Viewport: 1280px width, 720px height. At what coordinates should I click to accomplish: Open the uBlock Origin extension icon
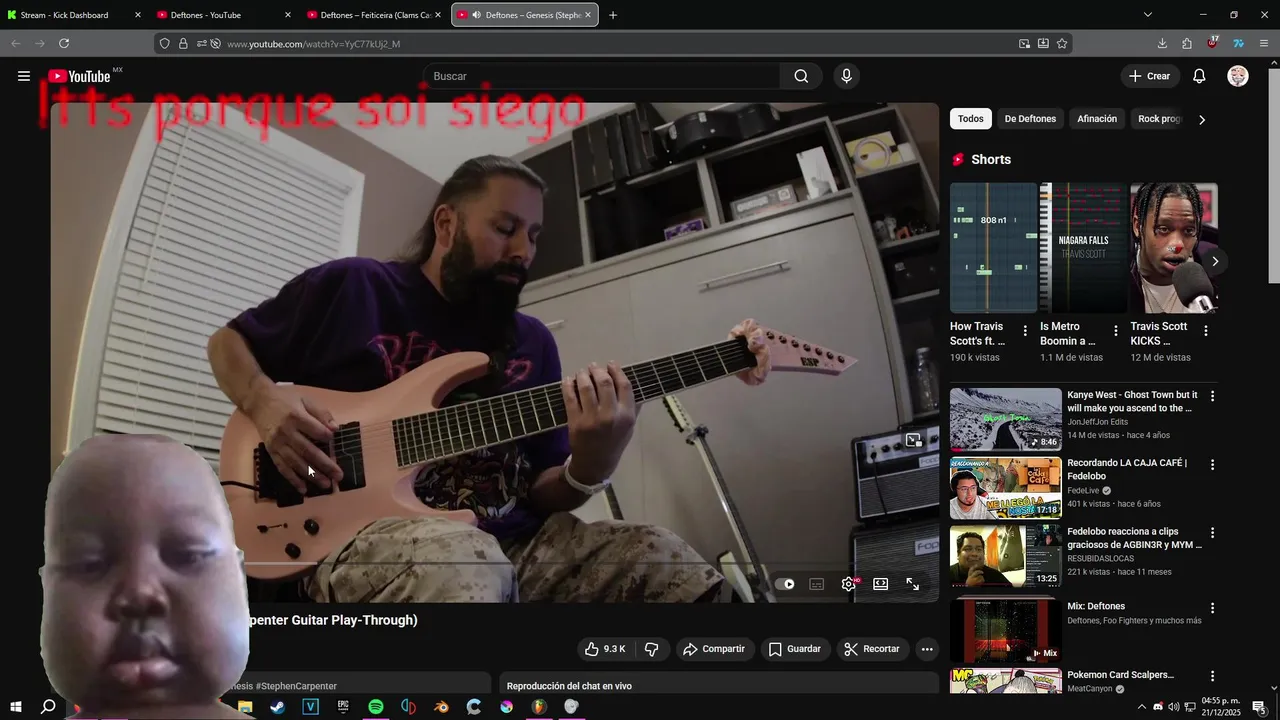point(1212,43)
